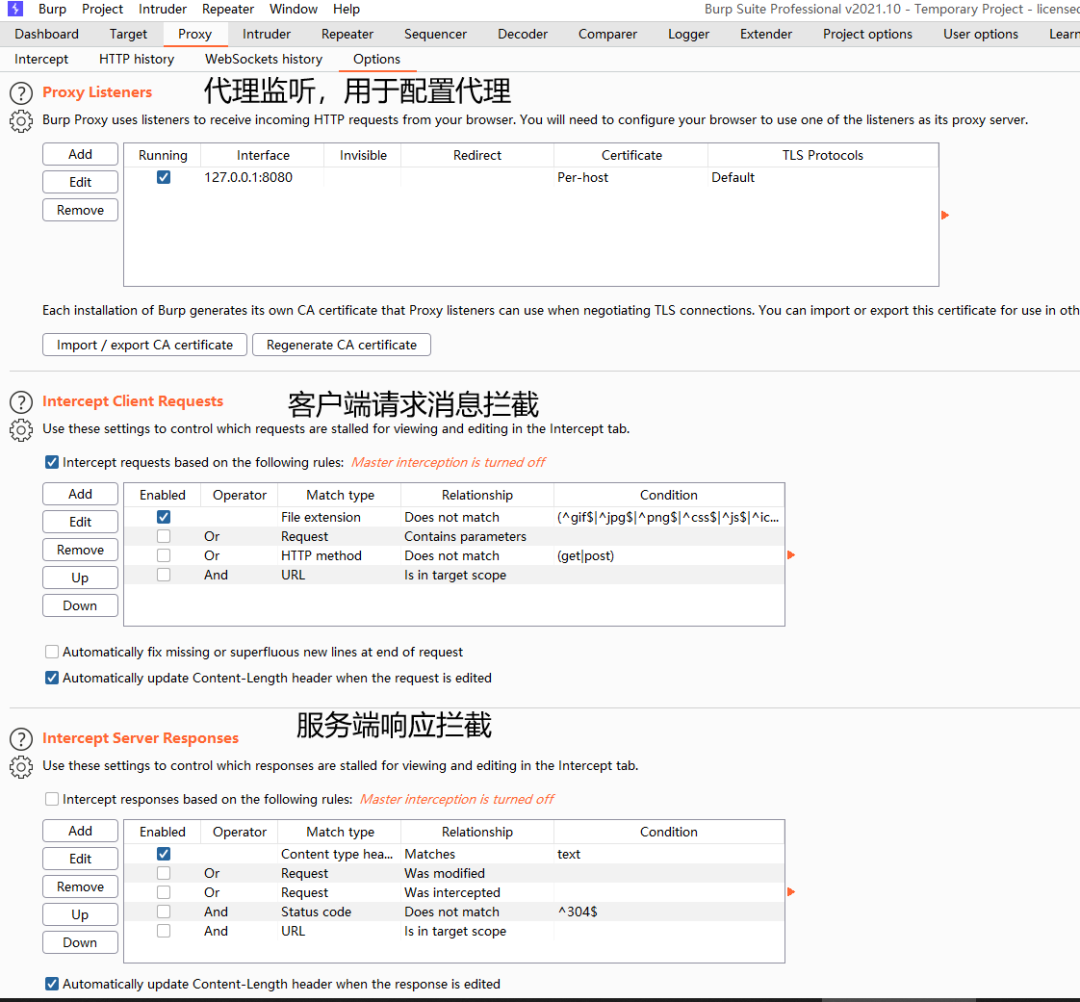The height and width of the screenshot is (1002, 1080).
Task: Edit a server response interception rule
Action: tap(80, 859)
